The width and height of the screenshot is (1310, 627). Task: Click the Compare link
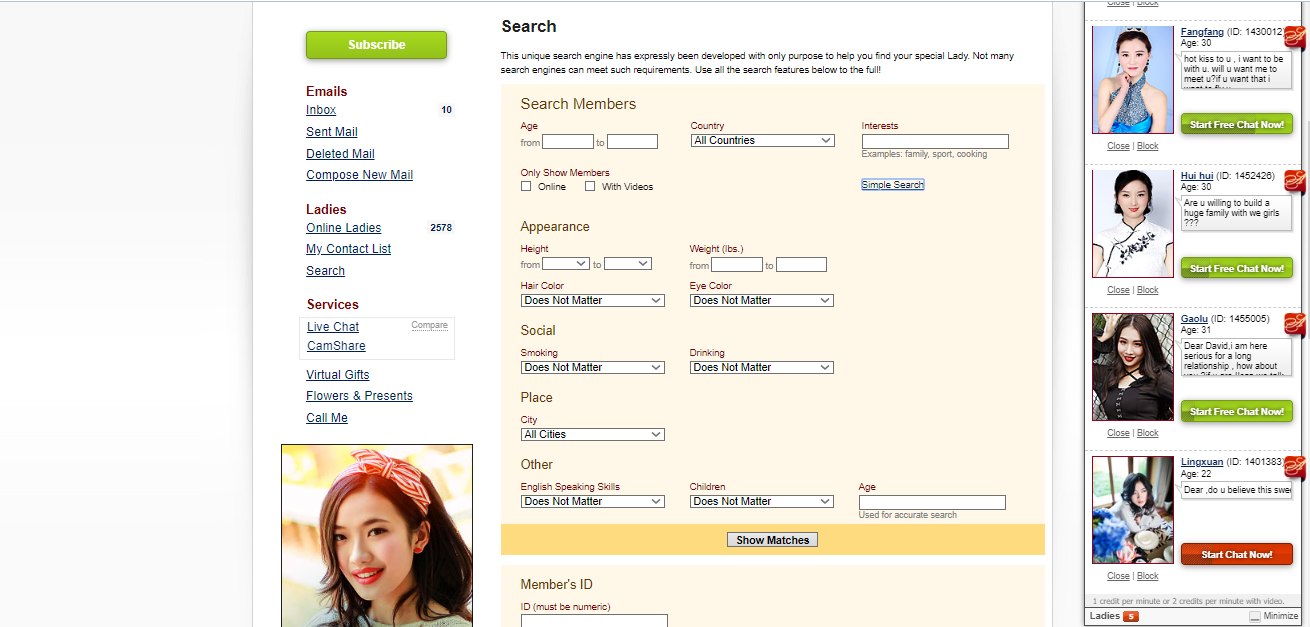click(x=429, y=325)
